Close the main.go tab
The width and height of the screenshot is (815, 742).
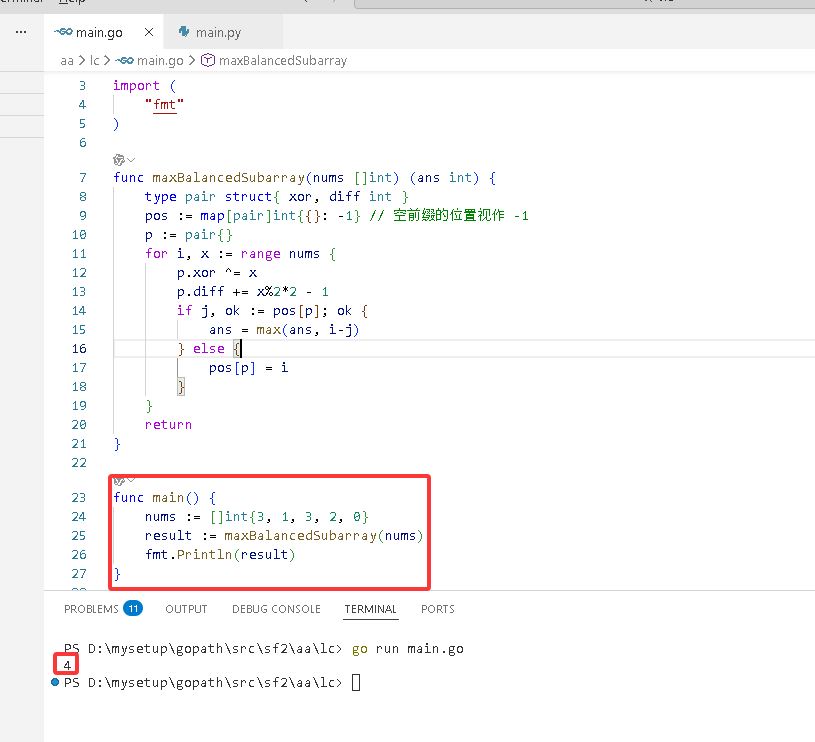[x=149, y=32]
